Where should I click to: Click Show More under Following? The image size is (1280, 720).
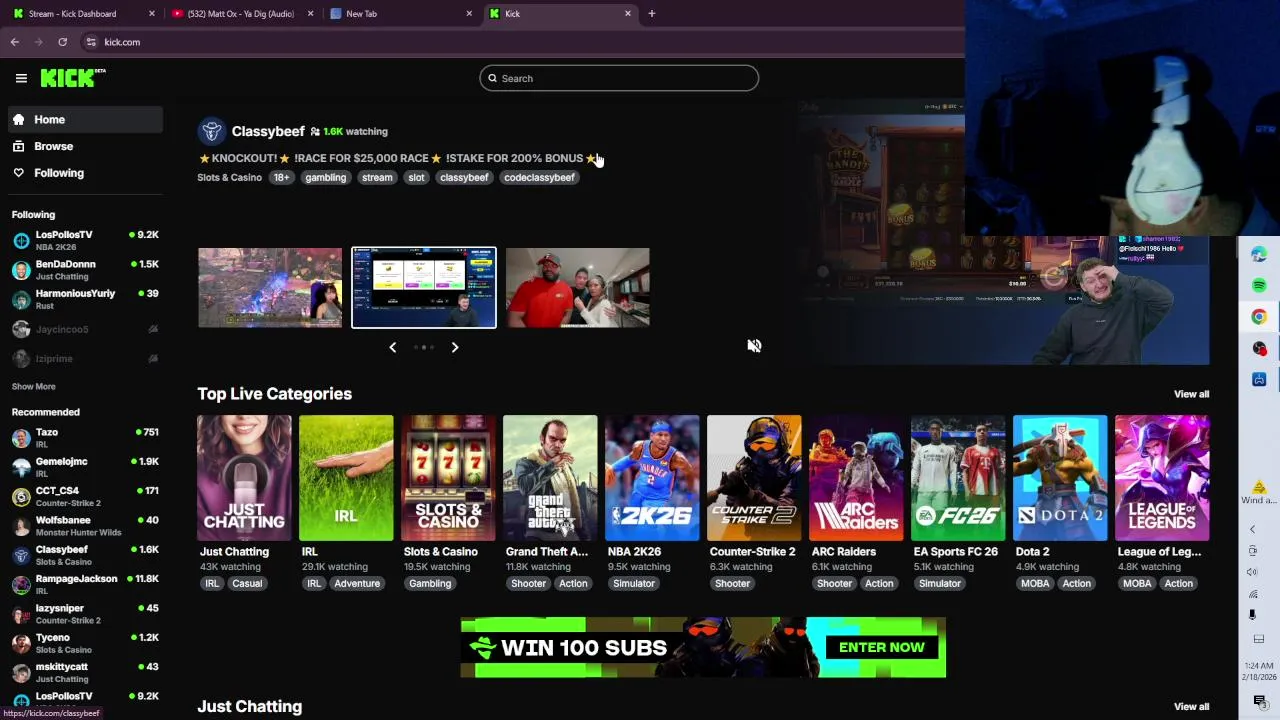click(x=33, y=386)
